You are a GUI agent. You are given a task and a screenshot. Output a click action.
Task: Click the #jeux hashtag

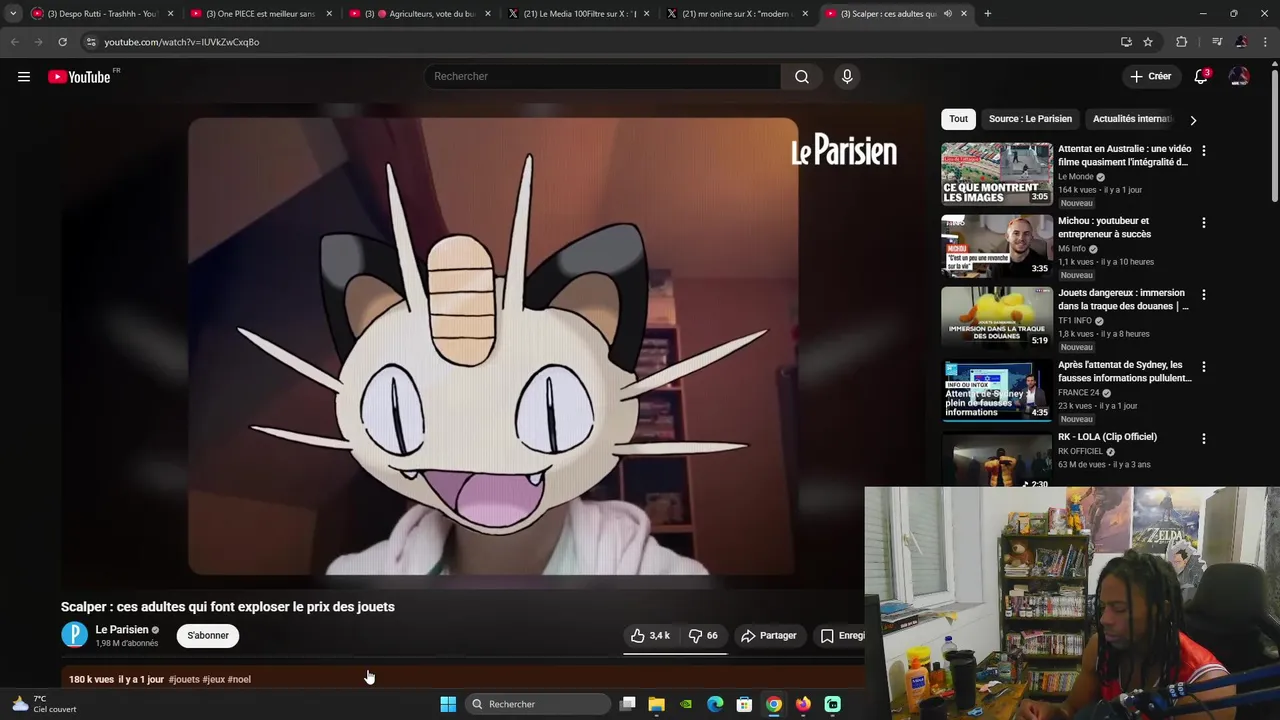tap(214, 679)
